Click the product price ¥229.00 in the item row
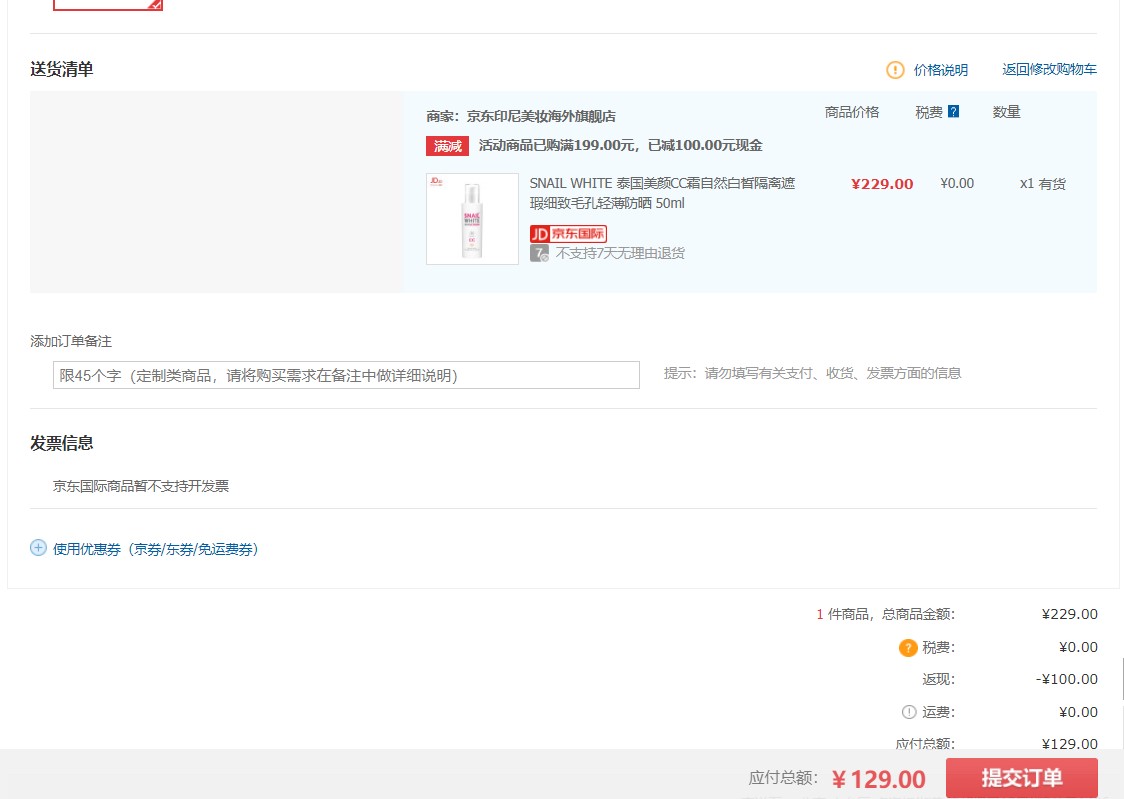The height and width of the screenshot is (799, 1124). pyautogui.click(x=882, y=183)
